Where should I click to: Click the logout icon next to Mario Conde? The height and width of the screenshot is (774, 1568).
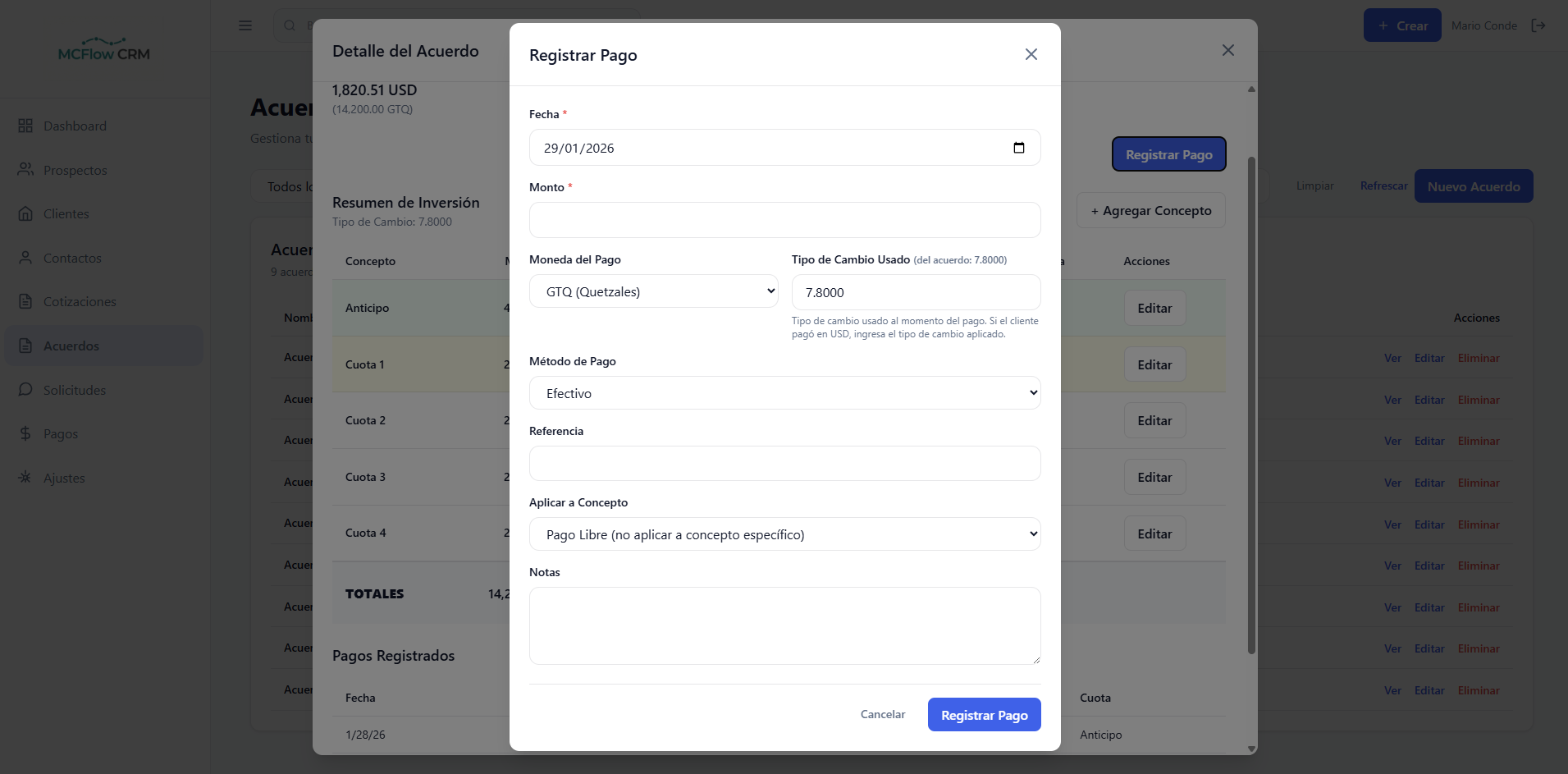point(1540,25)
